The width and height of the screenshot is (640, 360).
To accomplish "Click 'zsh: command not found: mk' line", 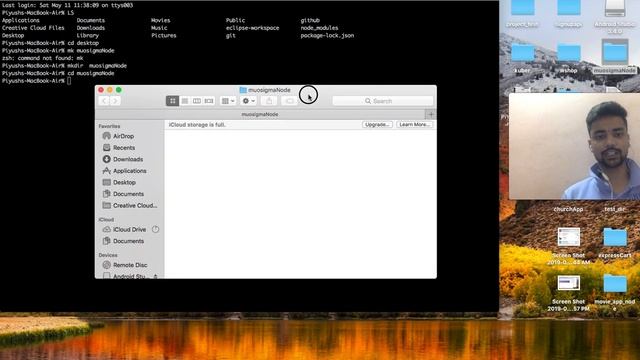I will pyautogui.click(x=42, y=58).
